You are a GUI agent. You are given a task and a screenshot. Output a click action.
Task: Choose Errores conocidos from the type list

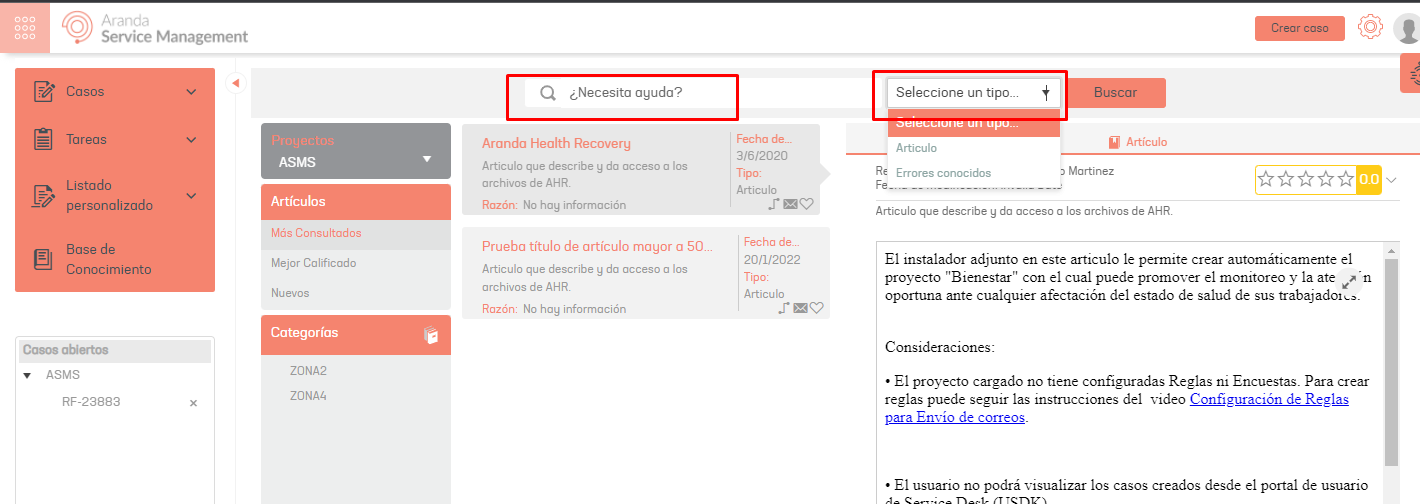(x=974, y=173)
